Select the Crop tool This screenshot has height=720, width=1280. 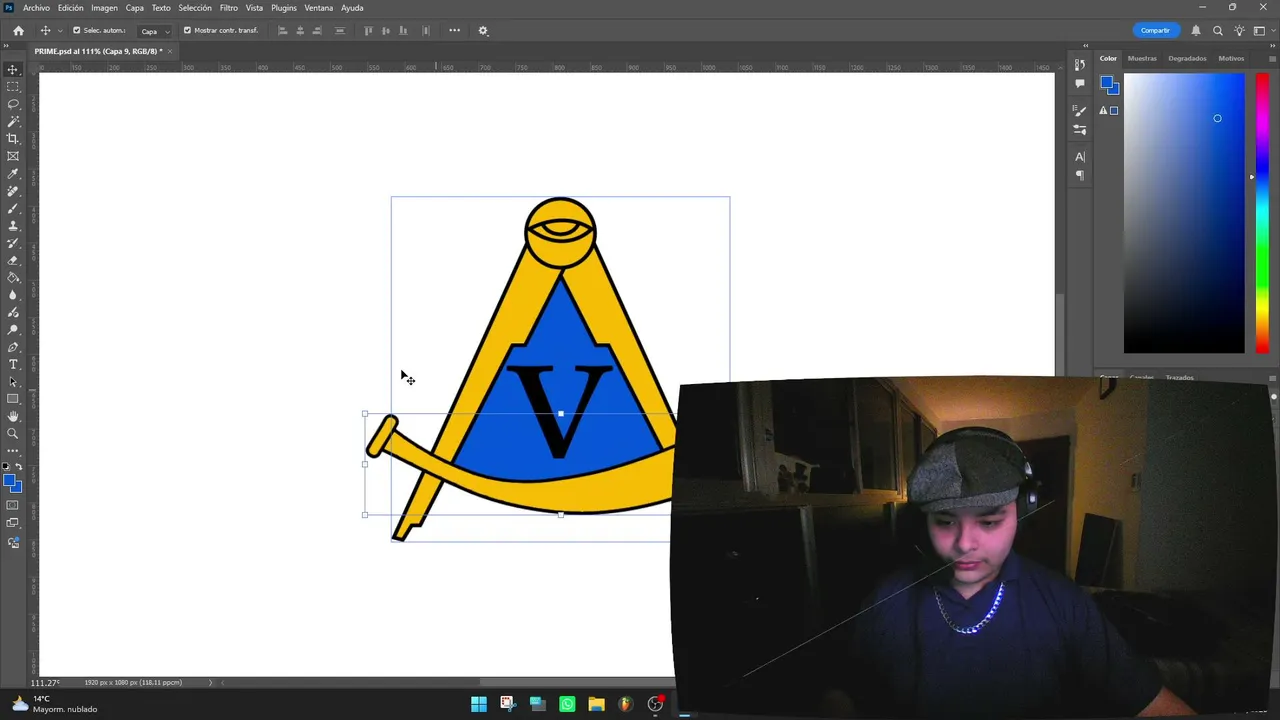point(13,139)
